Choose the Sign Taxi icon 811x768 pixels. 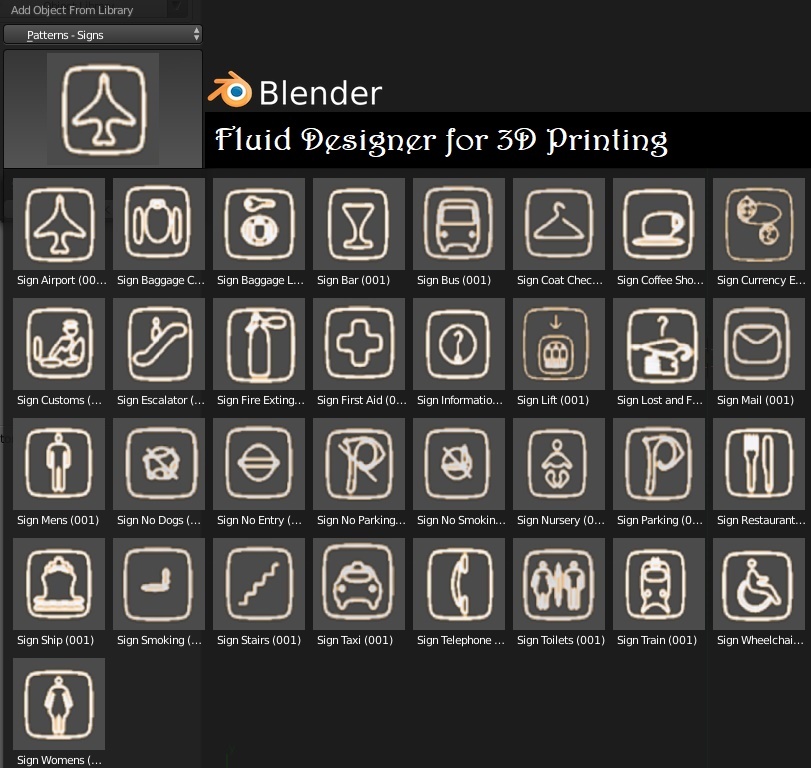pyautogui.click(x=359, y=584)
